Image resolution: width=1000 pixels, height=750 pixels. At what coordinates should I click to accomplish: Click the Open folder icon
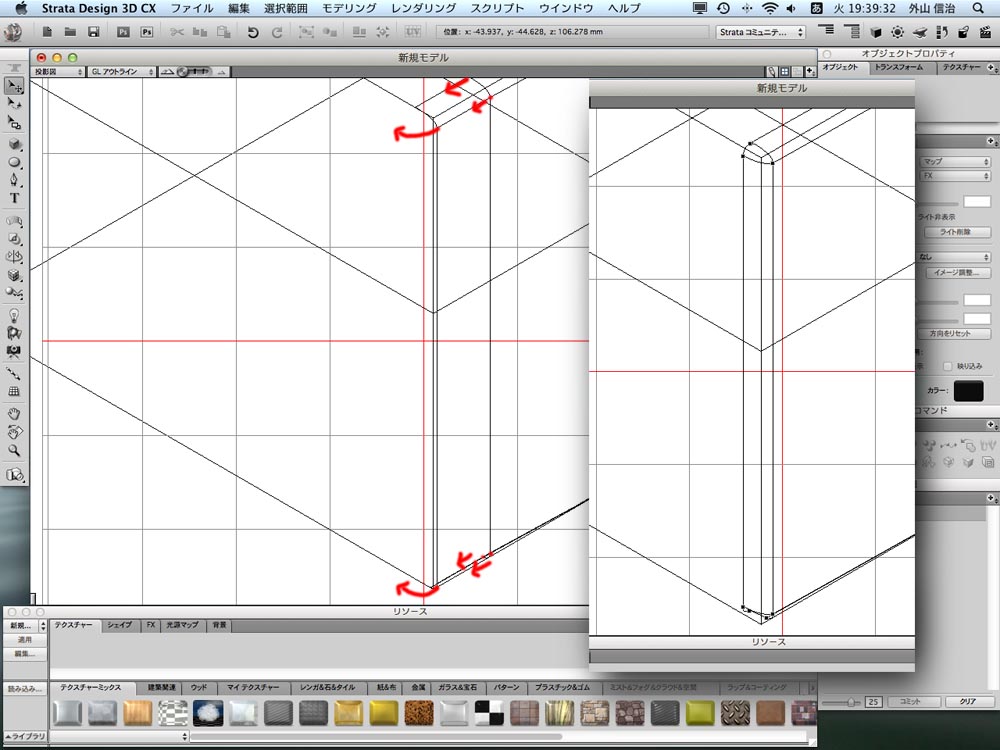[70, 32]
